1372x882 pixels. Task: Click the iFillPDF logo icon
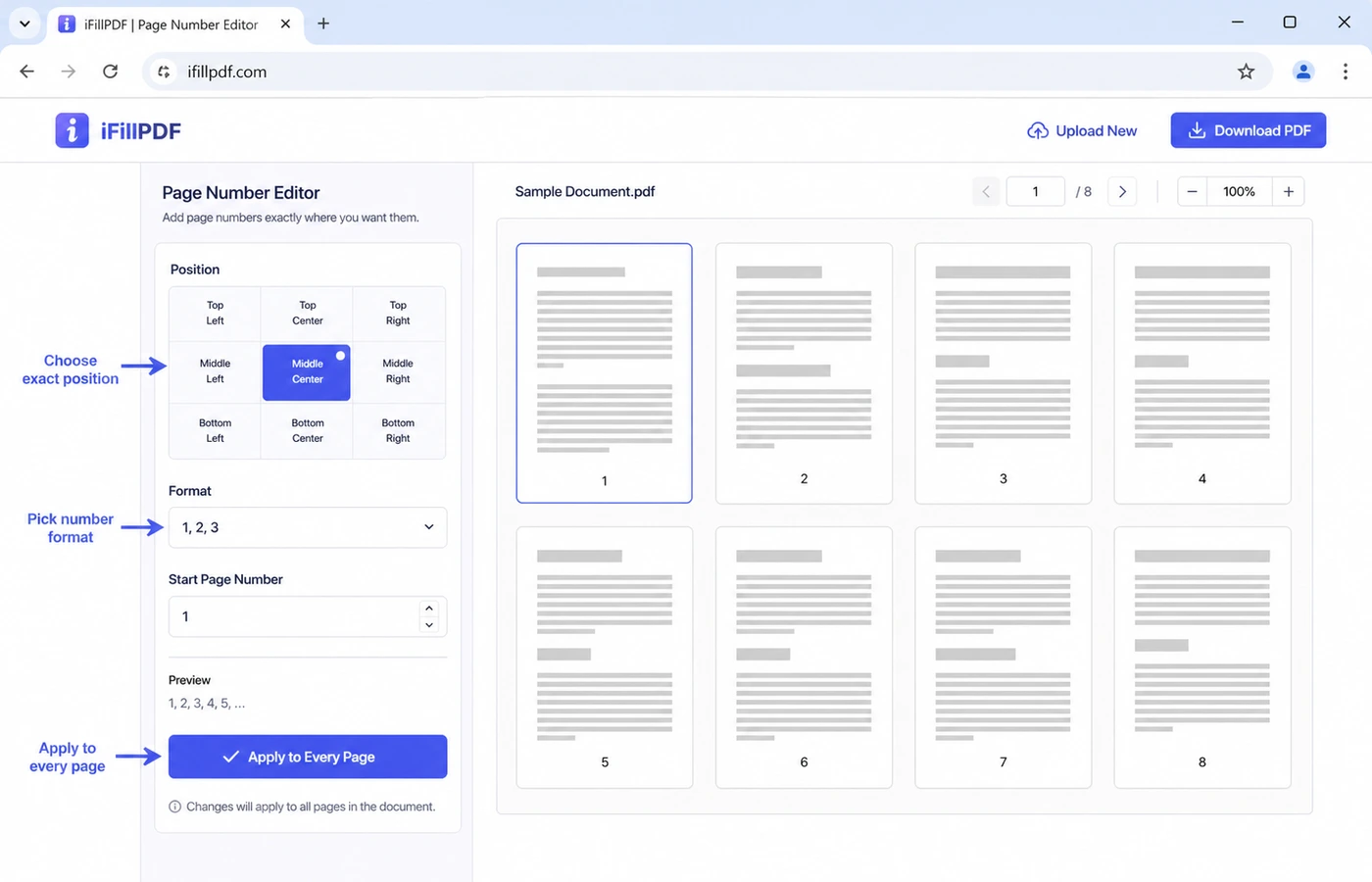coord(72,130)
